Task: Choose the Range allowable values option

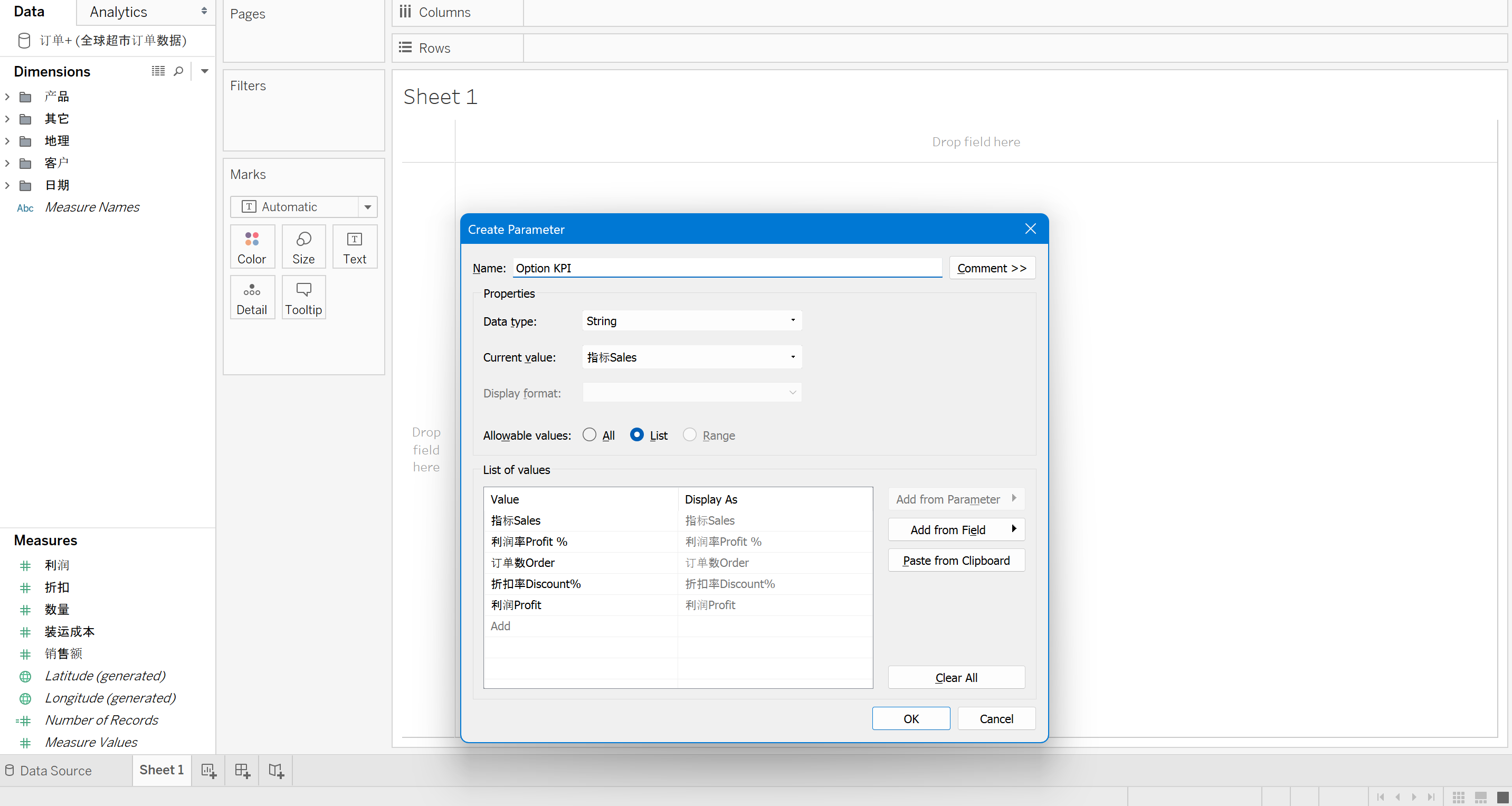Action: pyautogui.click(x=690, y=434)
